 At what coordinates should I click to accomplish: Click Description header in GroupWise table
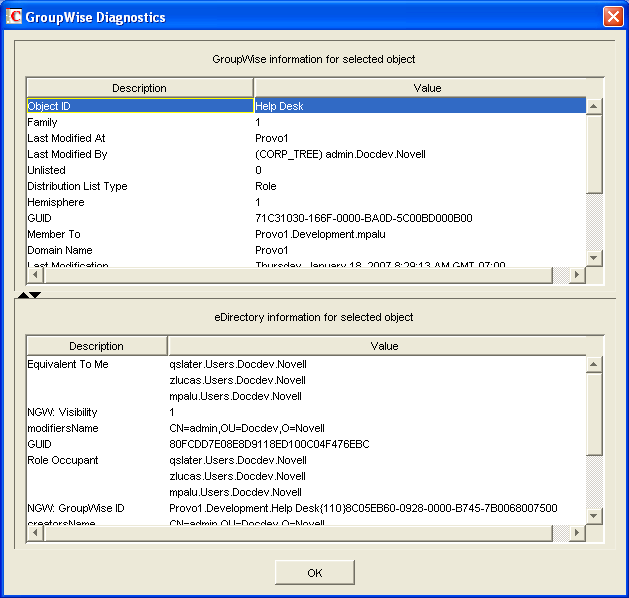[140, 88]
